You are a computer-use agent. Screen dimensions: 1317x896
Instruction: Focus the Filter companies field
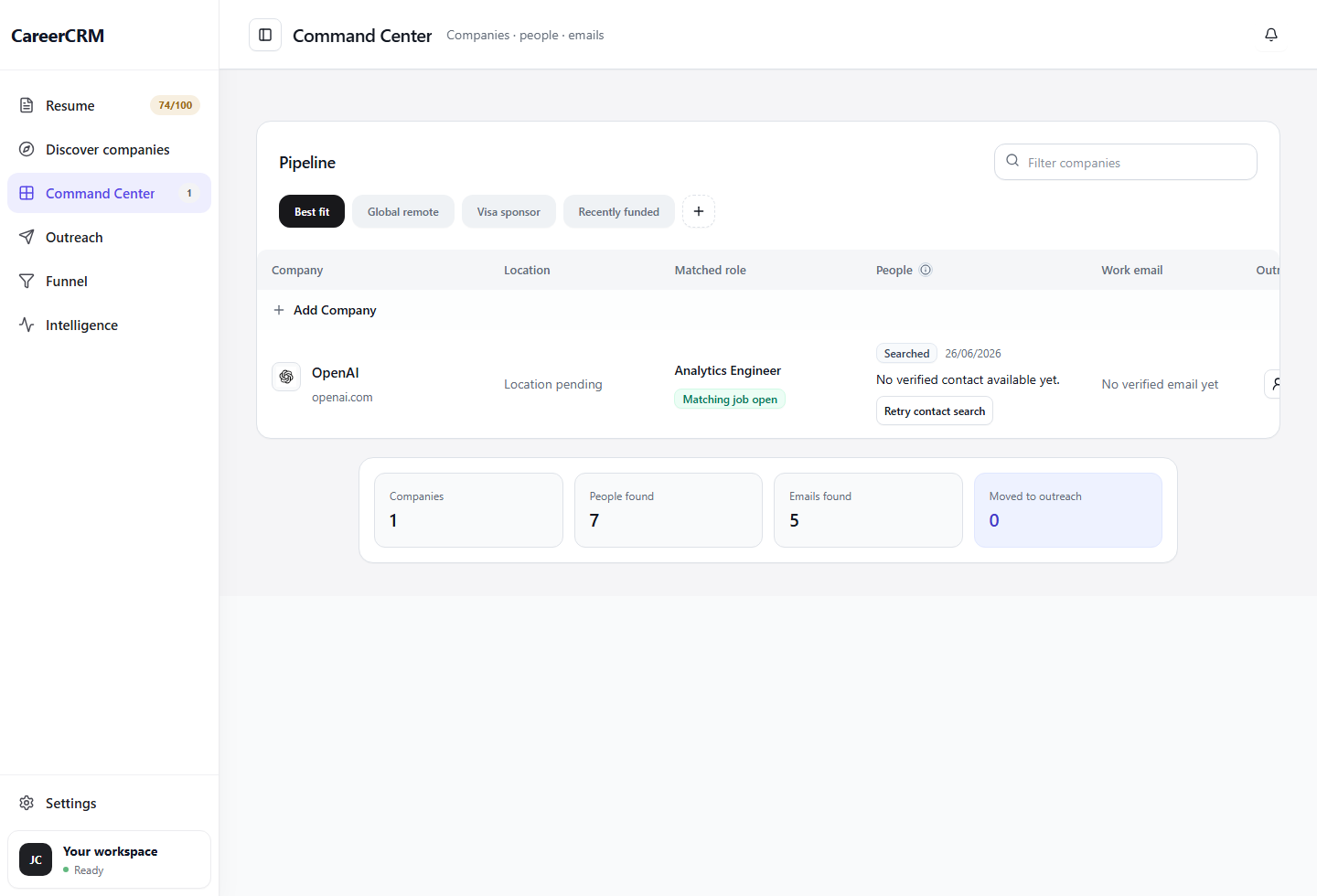(1126, 162)
